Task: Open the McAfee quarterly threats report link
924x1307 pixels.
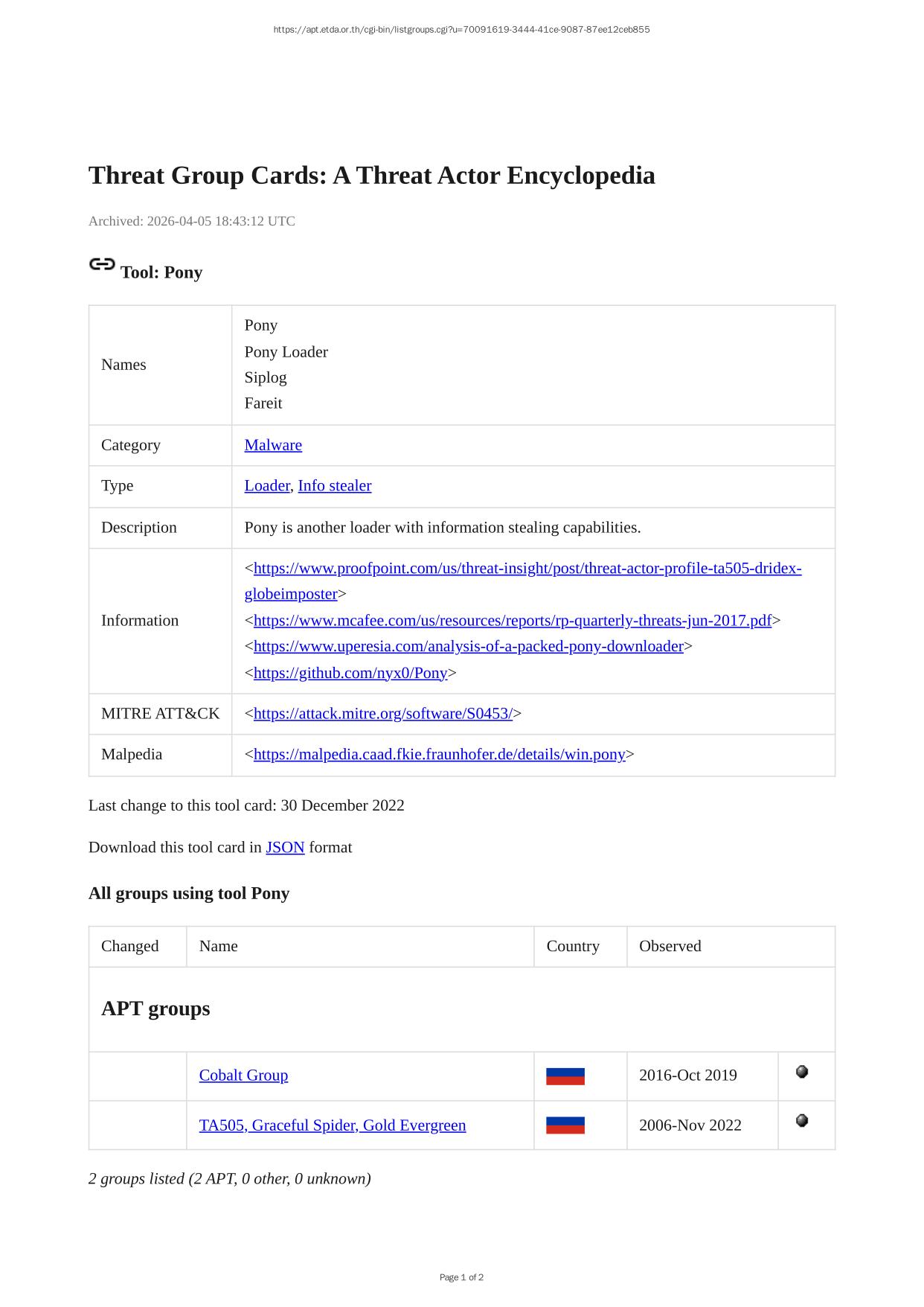Action: [512, 620]
